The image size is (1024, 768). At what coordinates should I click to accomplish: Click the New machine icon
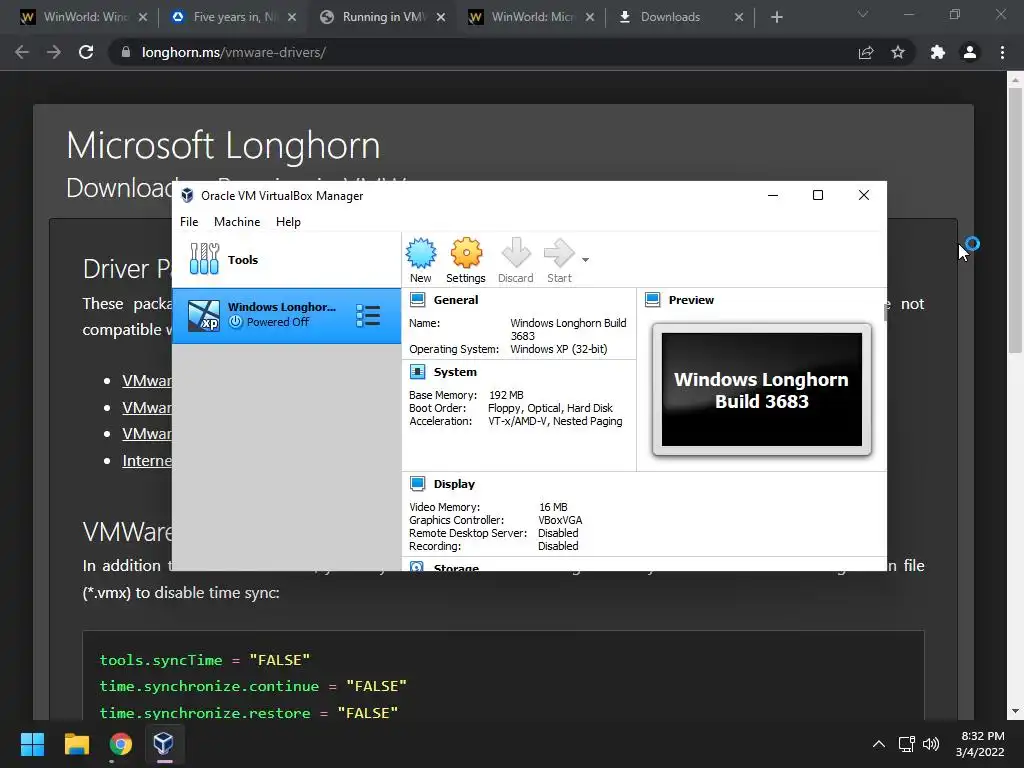tap(421, 253)
